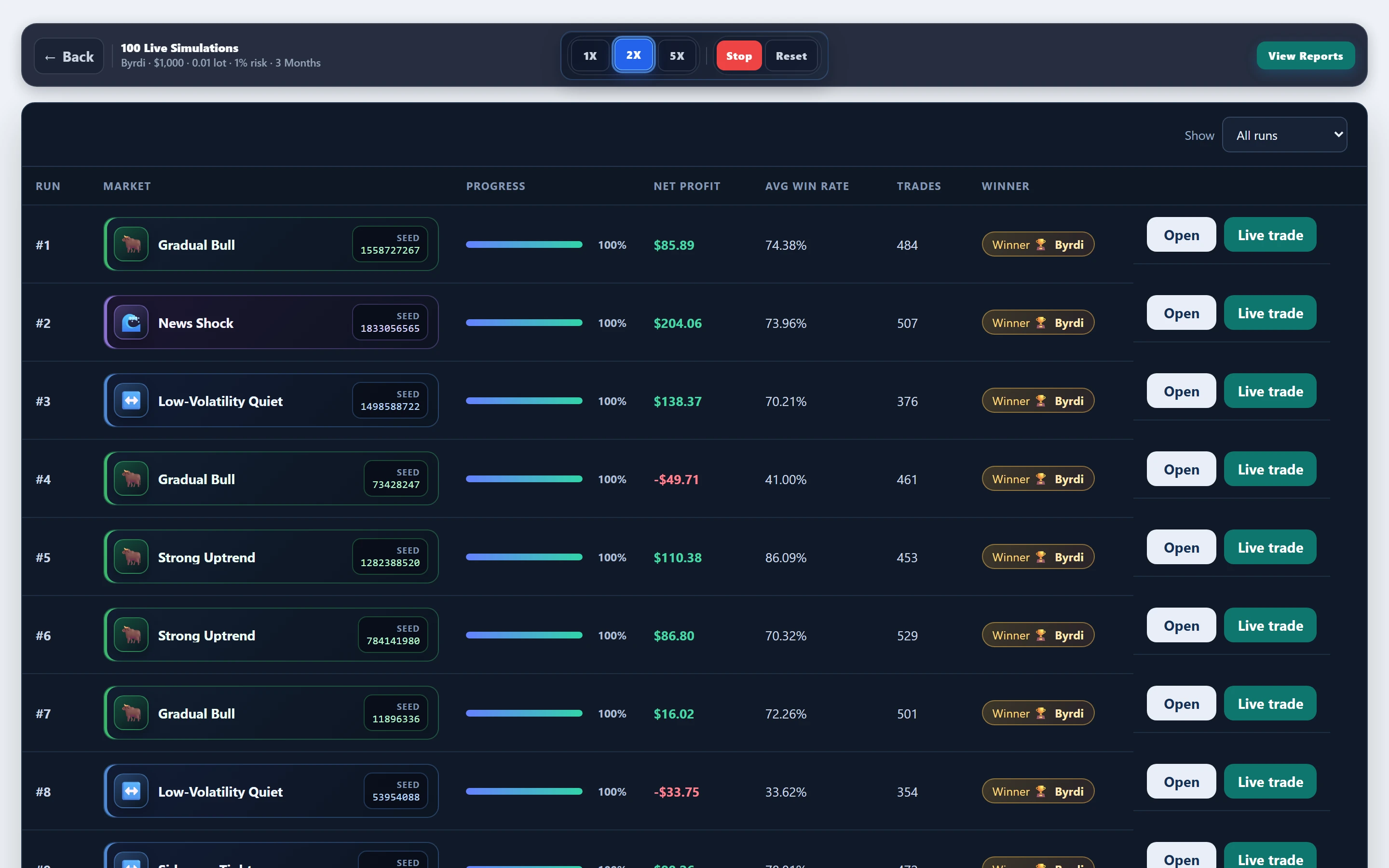Viewport: 1389px width, 868px height.
Task: Click the arrows icon in run #8 Low-Volatility Quiet
Action: point(131,791)
